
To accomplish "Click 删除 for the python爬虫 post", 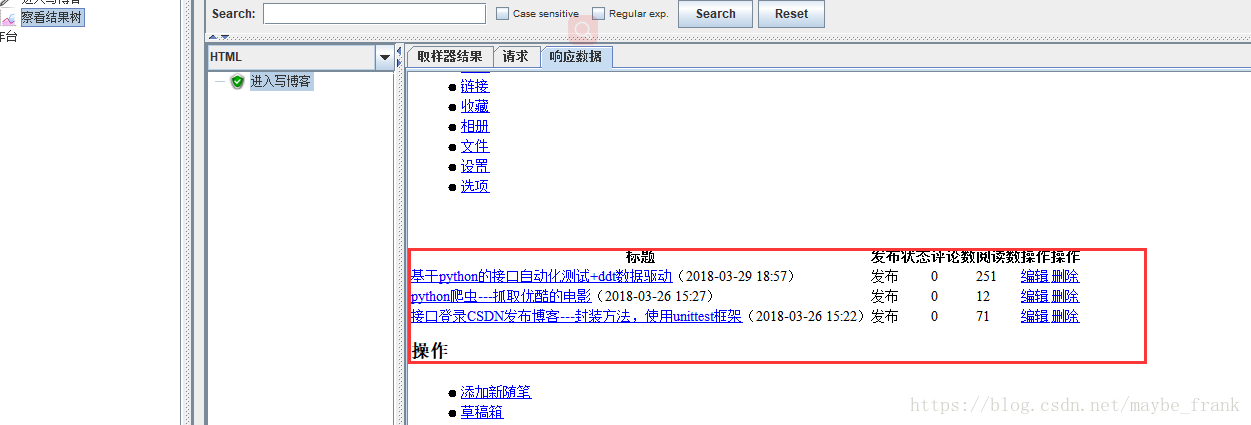I will click(1066, 296).
